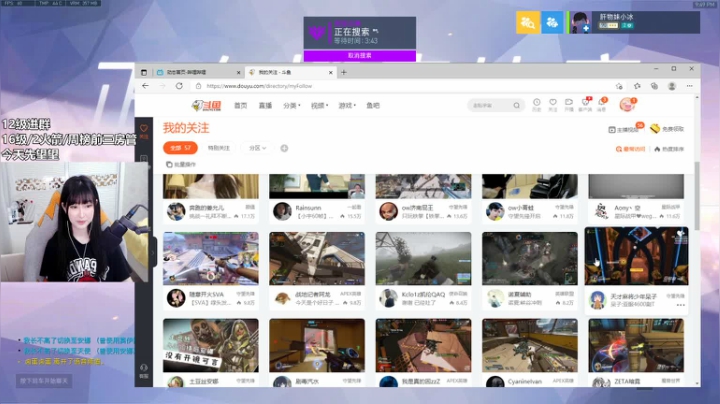Open the browser favorites list icon
Image resolution: width=720 pixels, height=404 pixels.
[637, 86]
